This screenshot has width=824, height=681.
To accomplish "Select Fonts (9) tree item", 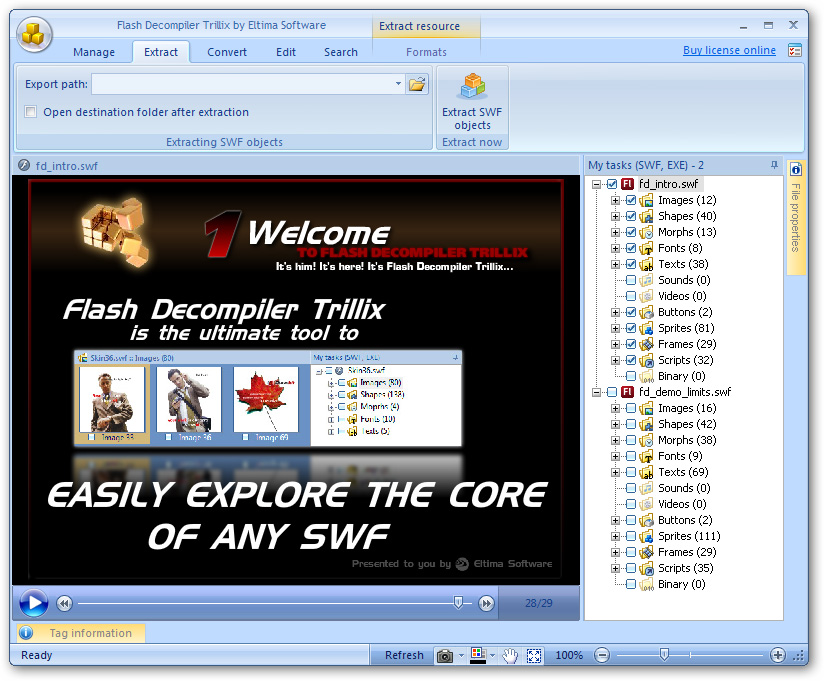I will [680, 456].
